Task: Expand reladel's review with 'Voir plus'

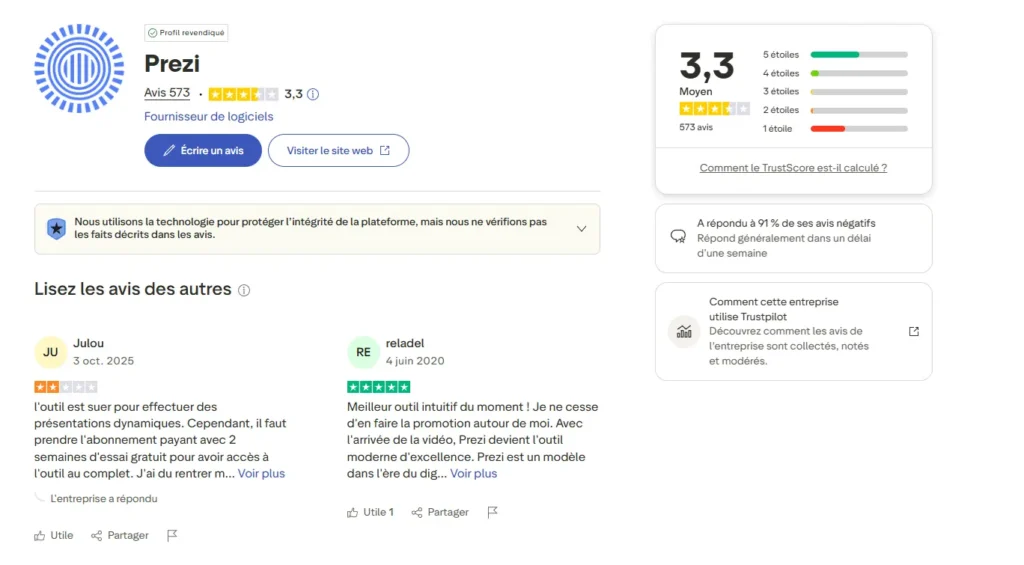Action: pyautogui.click(x=473, y=473)
